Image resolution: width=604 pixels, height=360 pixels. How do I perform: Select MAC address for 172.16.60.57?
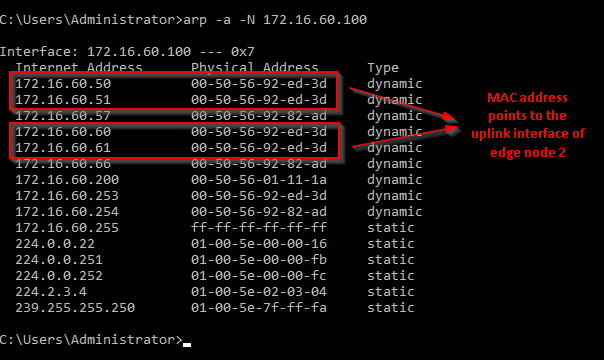tap(259, 116)
